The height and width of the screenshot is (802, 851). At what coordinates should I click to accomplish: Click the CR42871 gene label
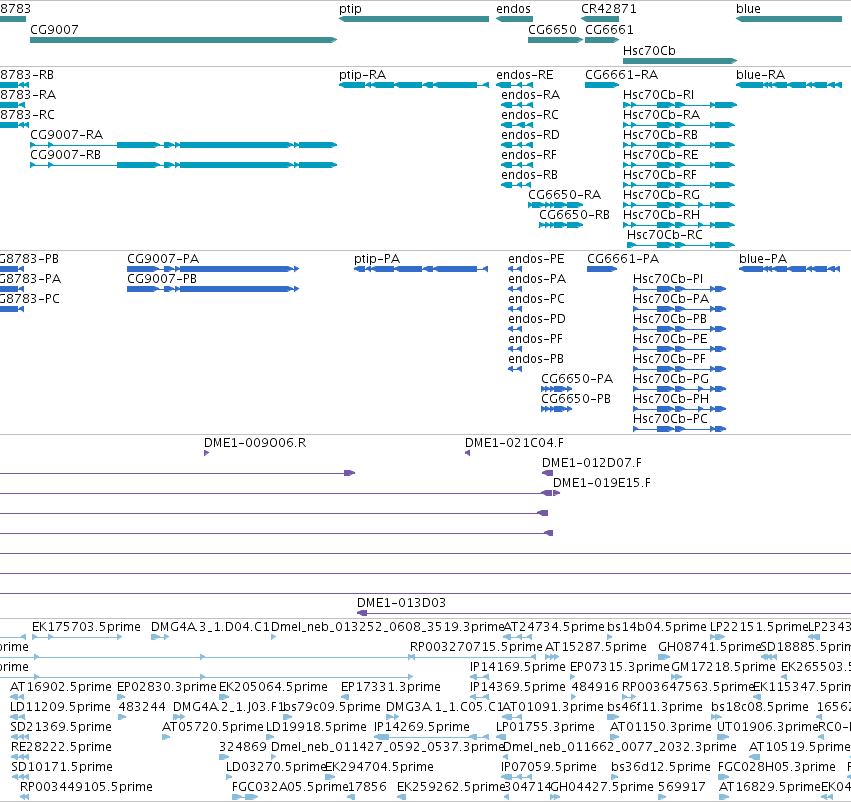tap(608, 9)
